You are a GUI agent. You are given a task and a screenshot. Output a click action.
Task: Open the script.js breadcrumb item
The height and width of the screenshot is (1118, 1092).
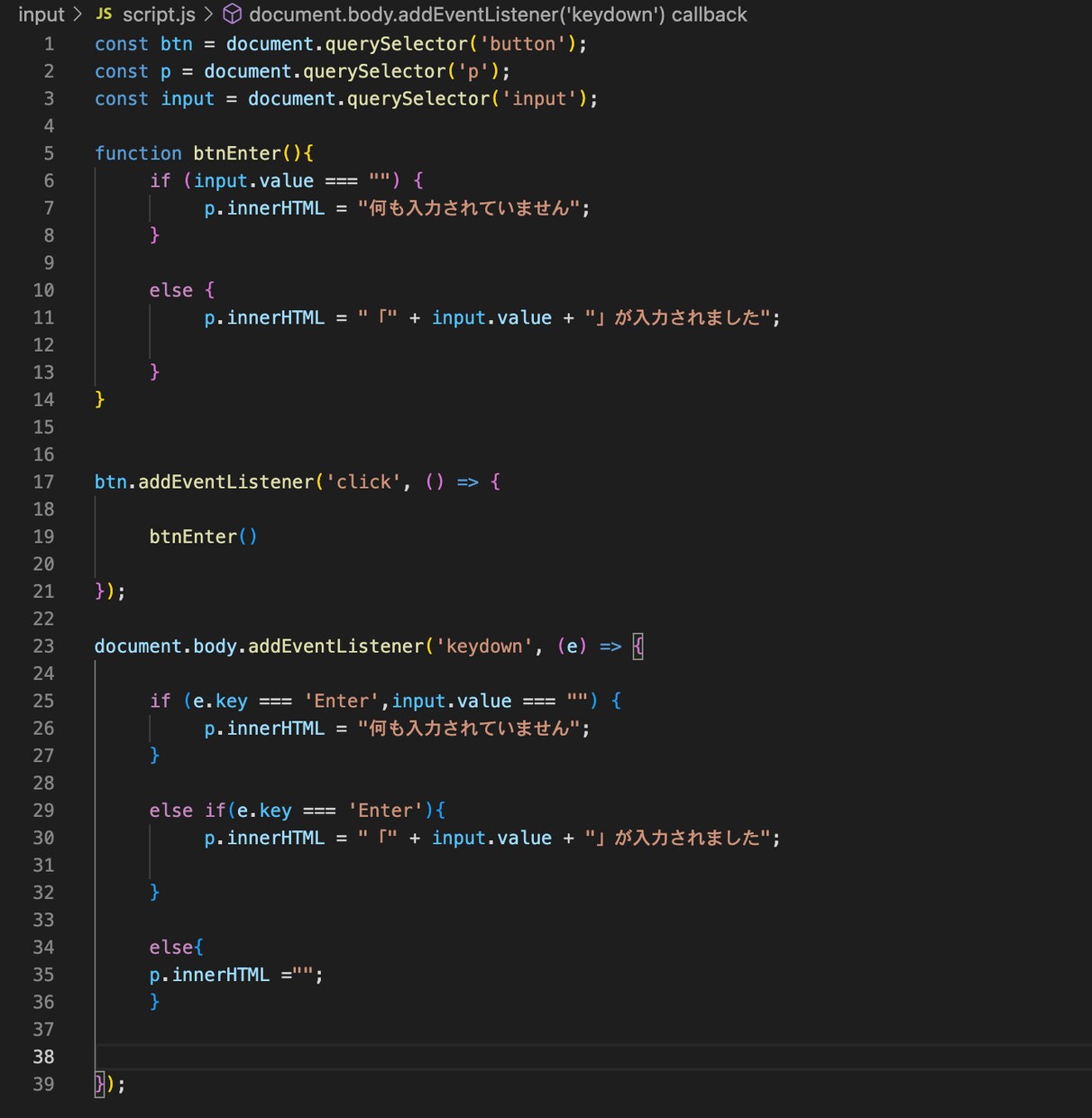[159, 14]
